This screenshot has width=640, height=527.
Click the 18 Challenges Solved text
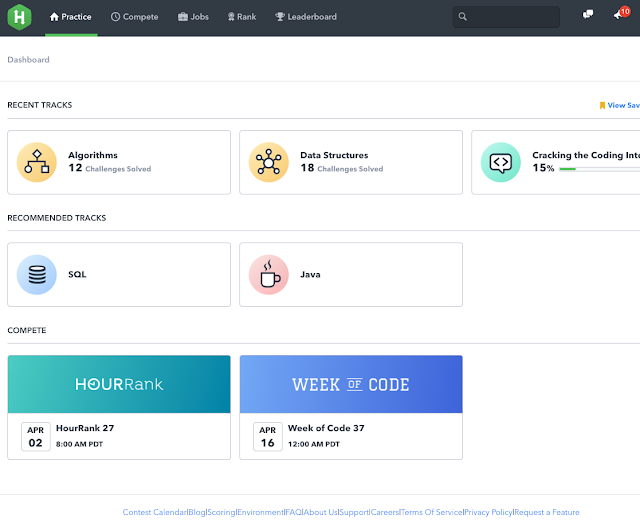tap(342, 168)
